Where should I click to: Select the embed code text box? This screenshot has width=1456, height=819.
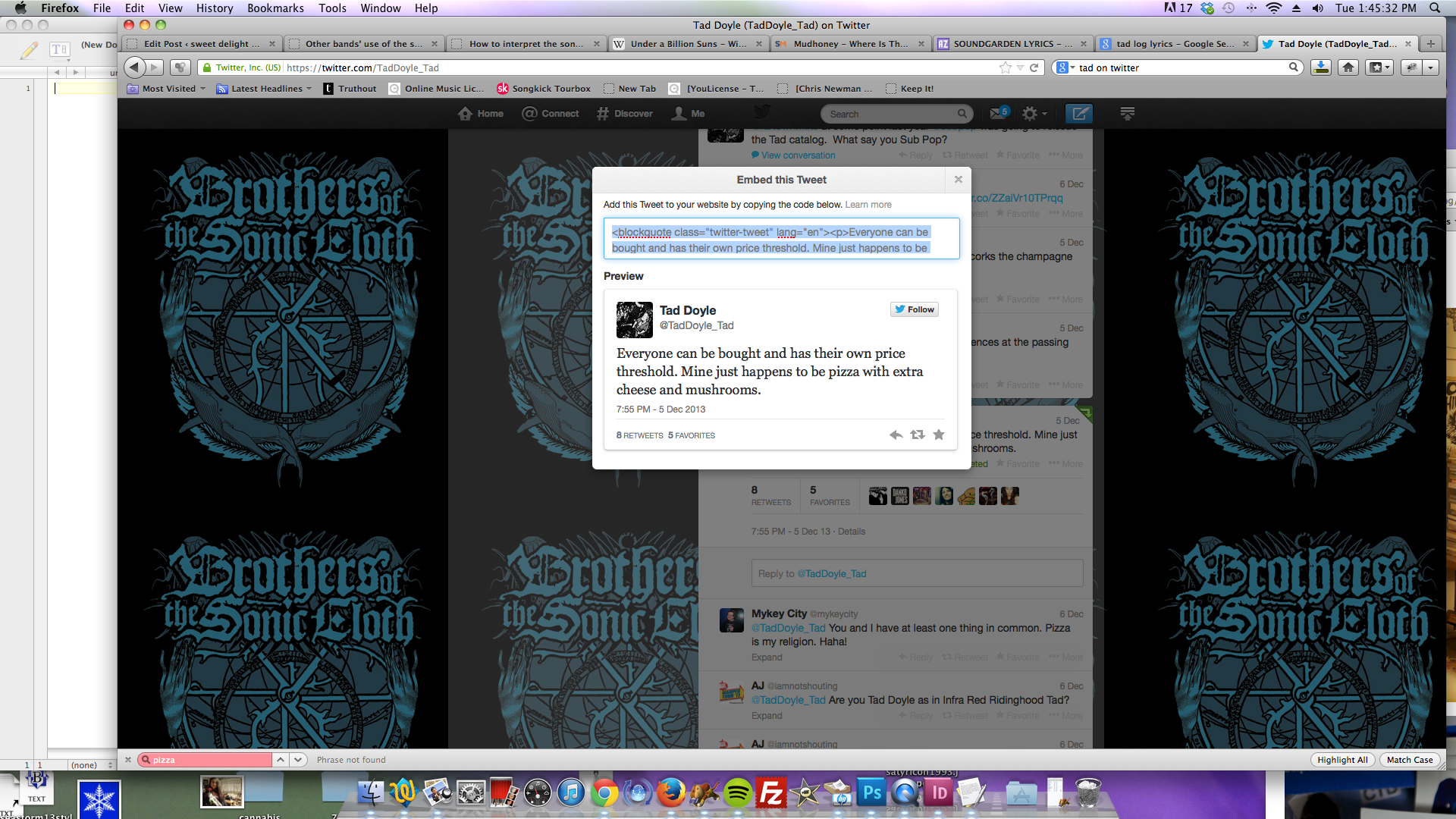(782, 239)
